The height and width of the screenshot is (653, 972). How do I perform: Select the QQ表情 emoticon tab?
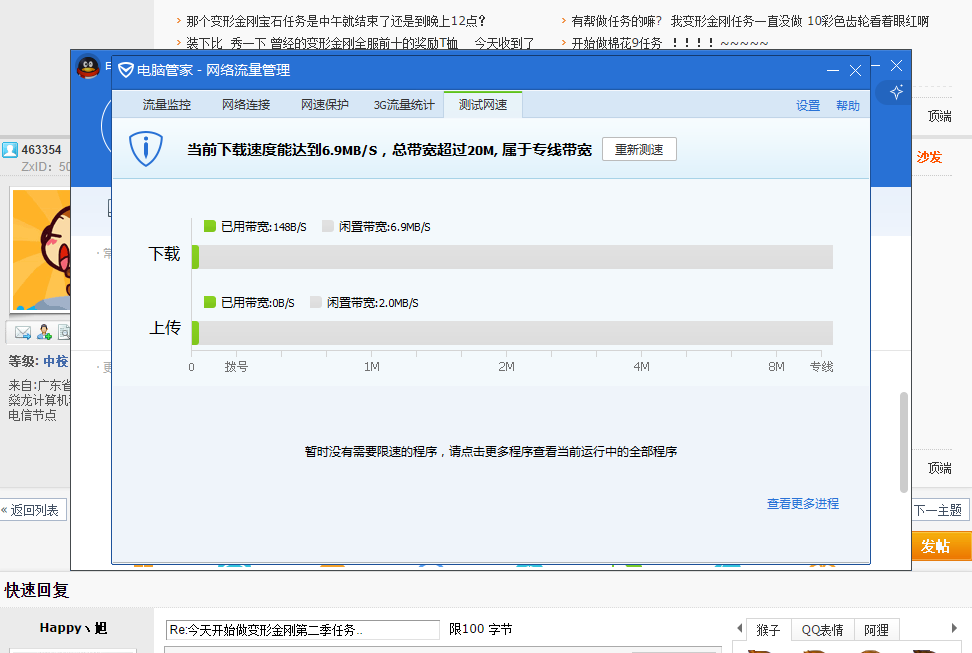pos(823,630)
